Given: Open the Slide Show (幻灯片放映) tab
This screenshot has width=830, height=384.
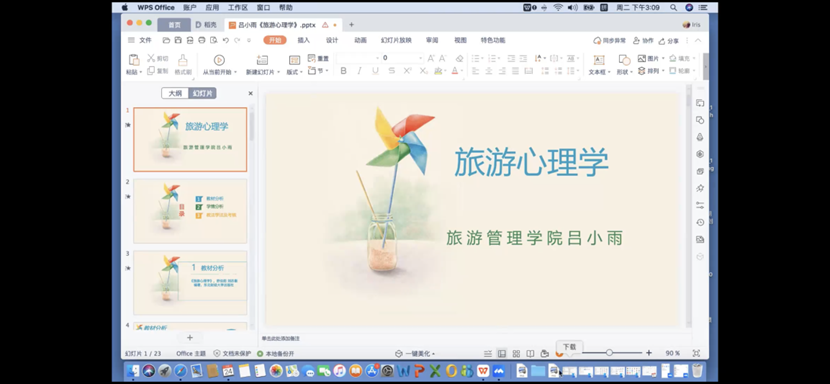Looking at the screenshot, I should pos(396,40).
